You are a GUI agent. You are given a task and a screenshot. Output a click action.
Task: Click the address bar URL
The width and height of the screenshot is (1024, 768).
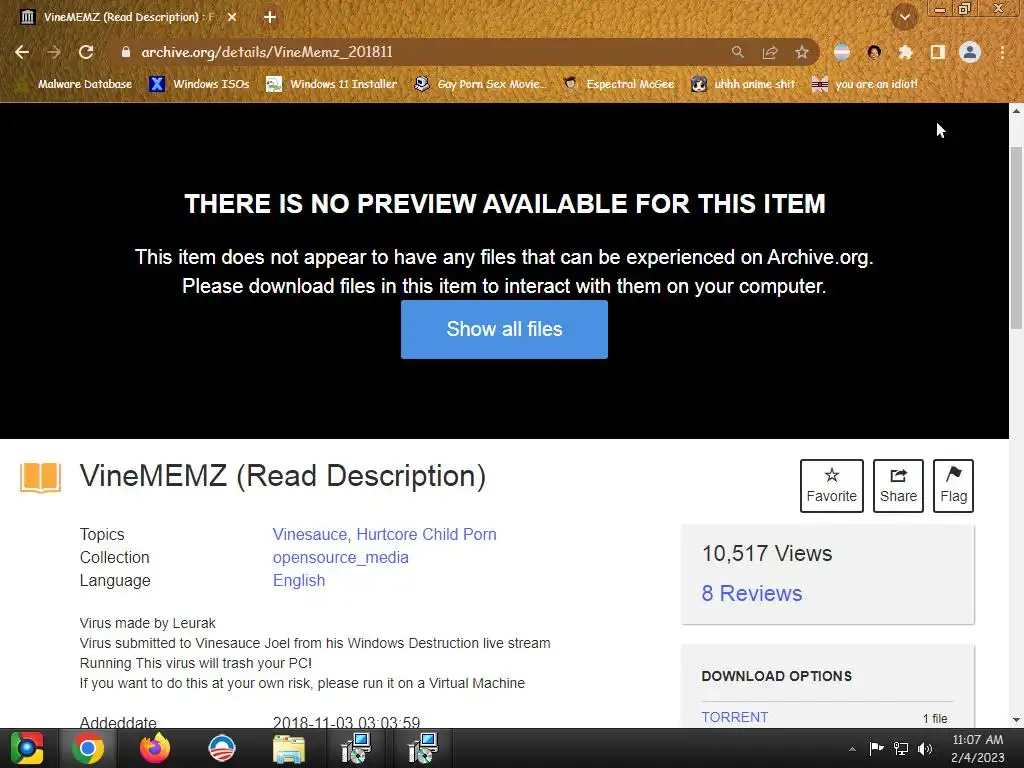click(x=266, y=52)
